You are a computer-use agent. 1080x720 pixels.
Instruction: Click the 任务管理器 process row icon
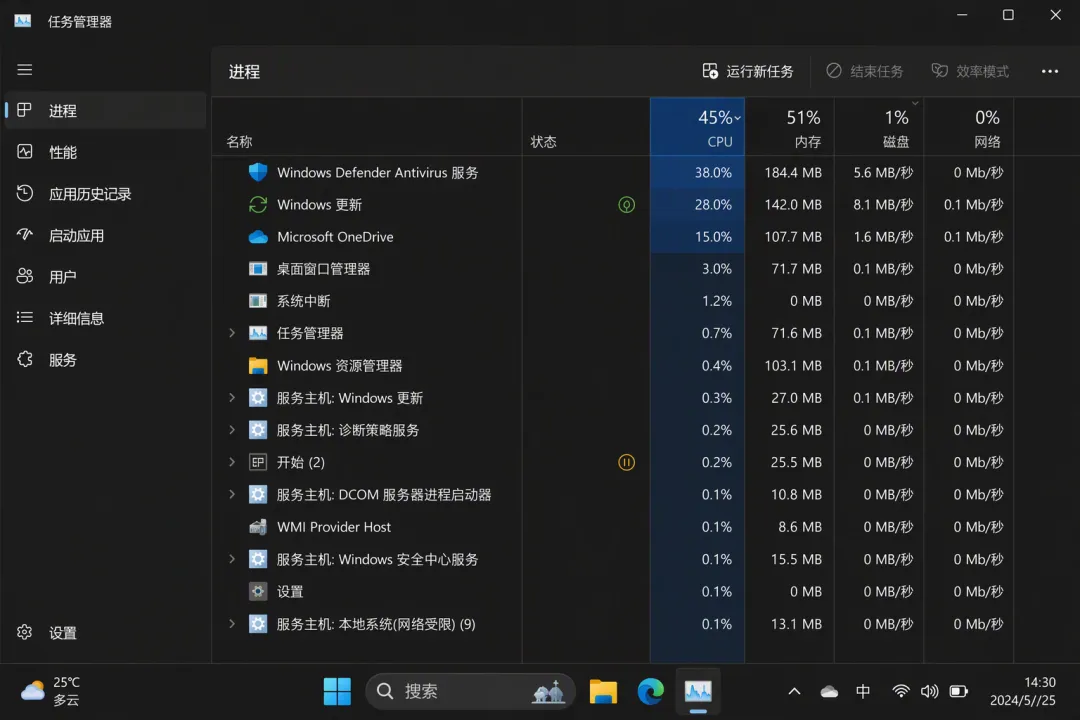point(258,333)
